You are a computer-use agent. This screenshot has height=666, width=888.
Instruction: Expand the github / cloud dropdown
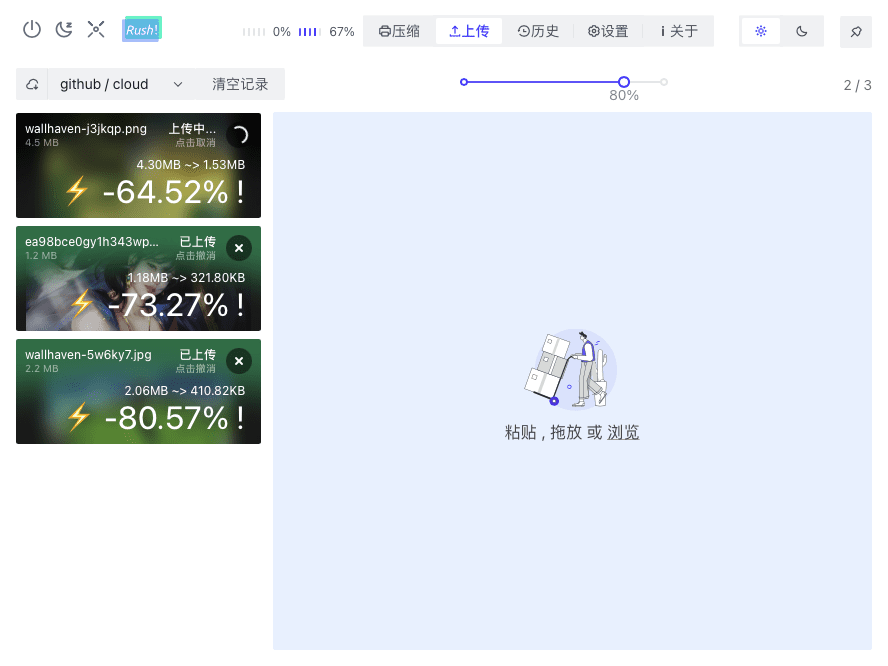121,84
